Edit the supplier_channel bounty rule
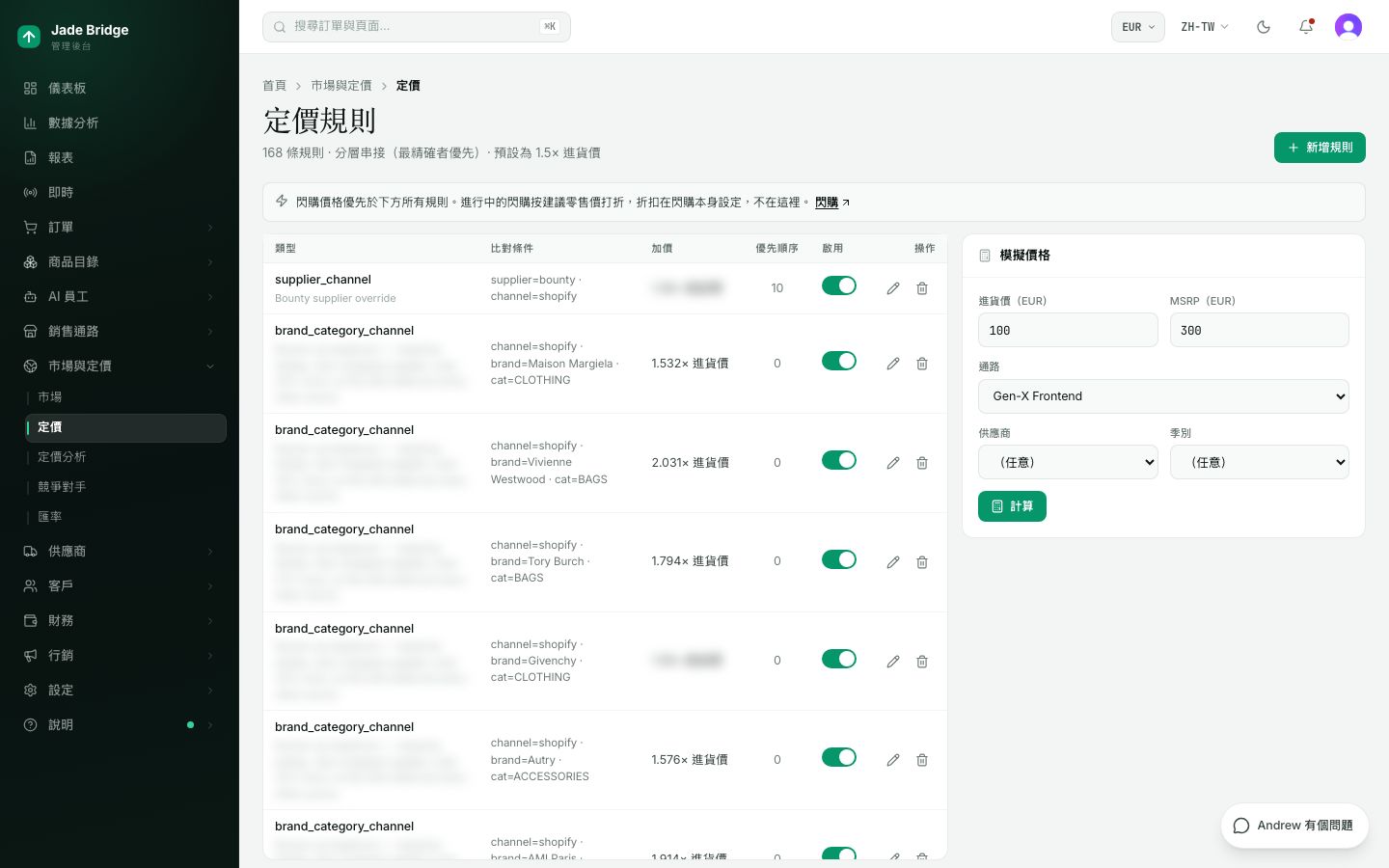Screen dimensions: 1389x868 click(x=893, y=288)
